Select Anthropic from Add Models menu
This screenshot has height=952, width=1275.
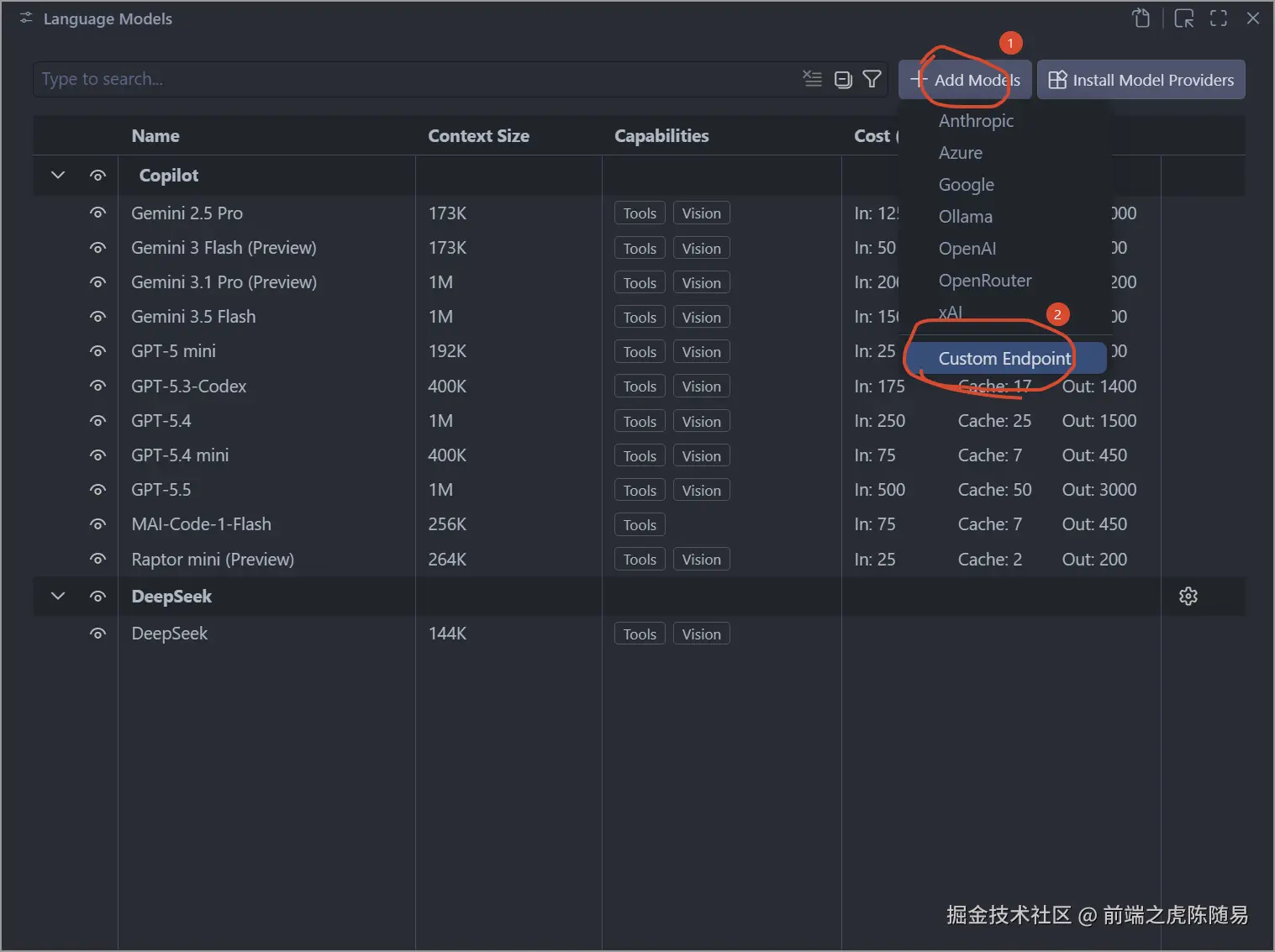[976, 121]
